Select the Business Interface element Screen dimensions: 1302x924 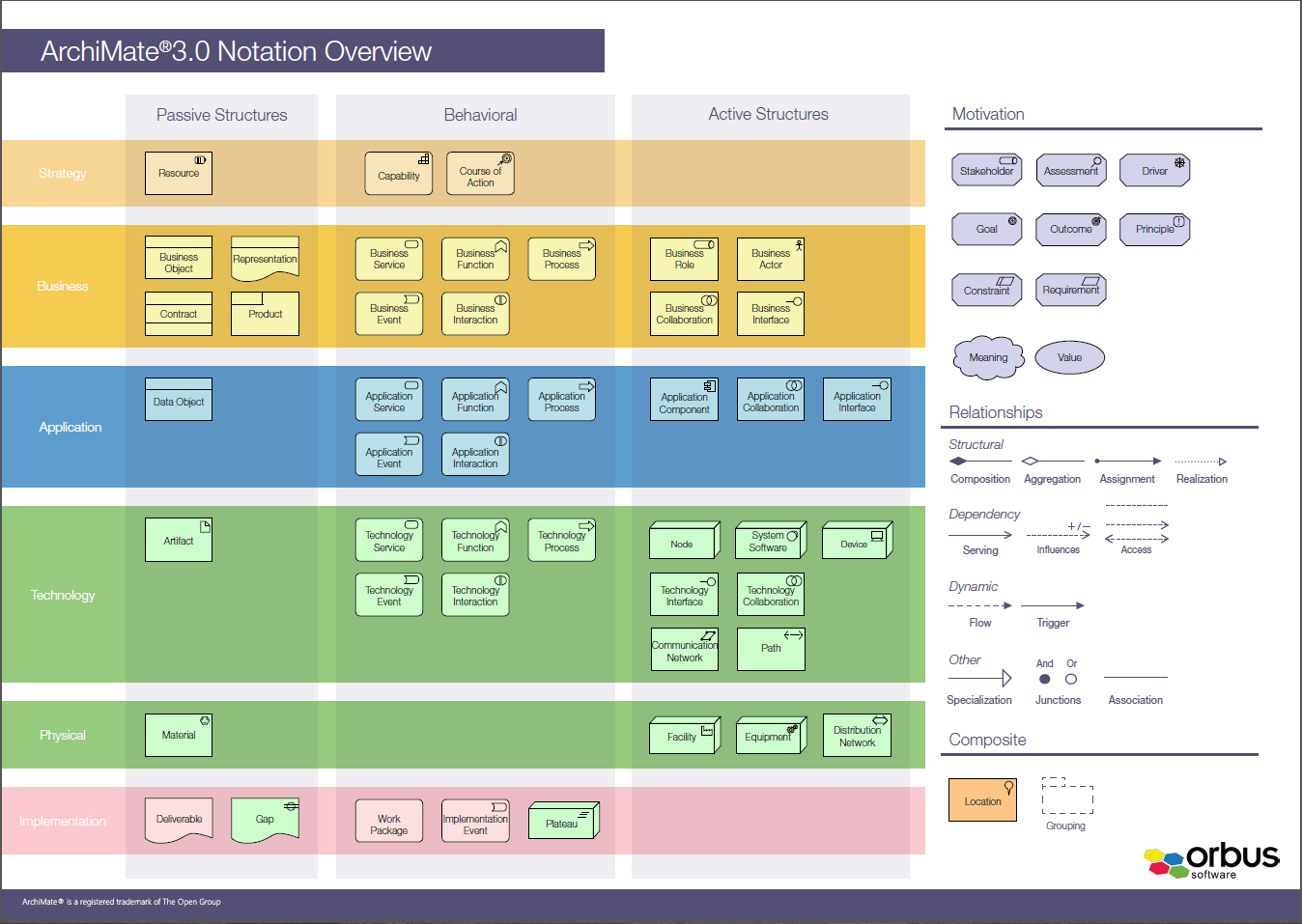(x=771, y=314)
